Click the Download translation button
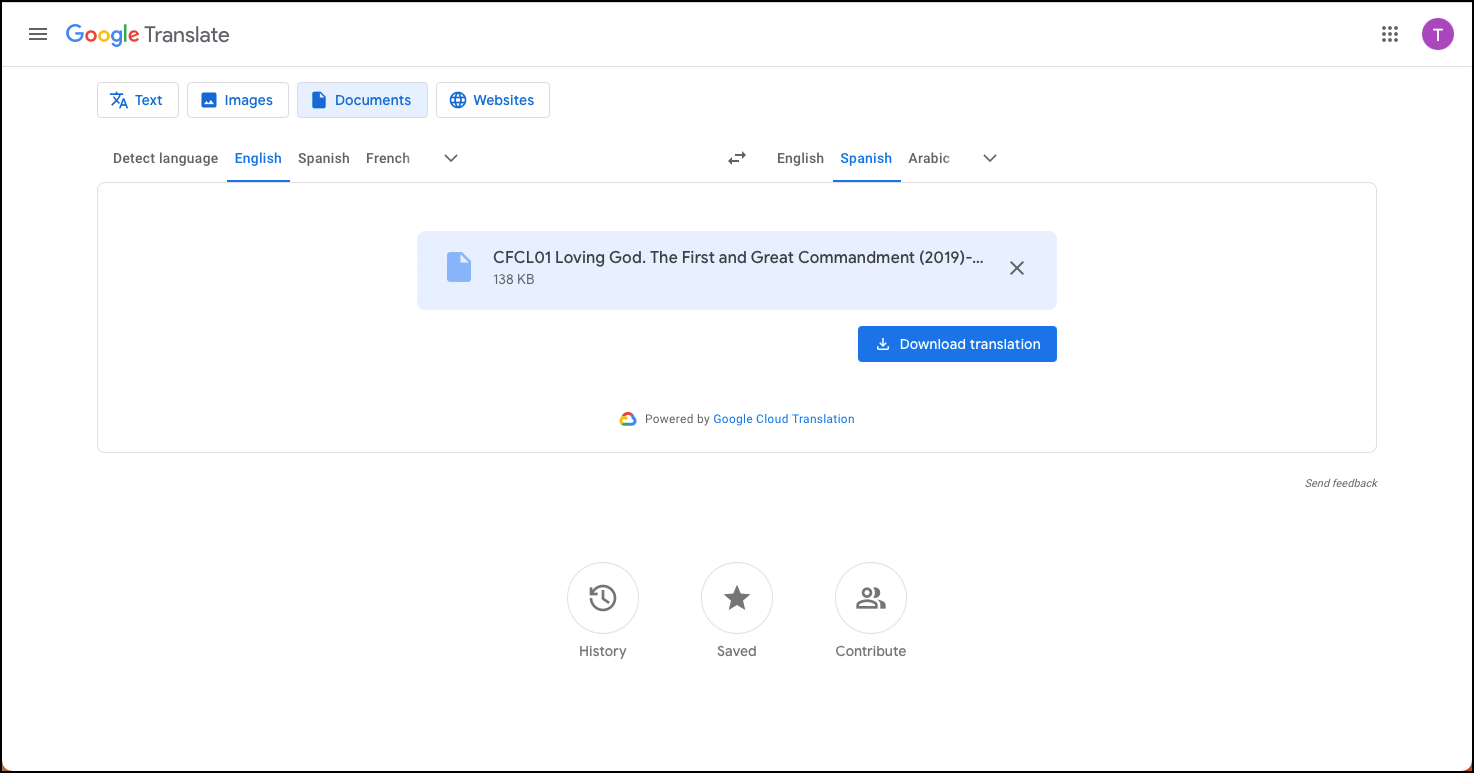Image resolution: width=1474 pixels, height=773 pixels. click(957, 344)
